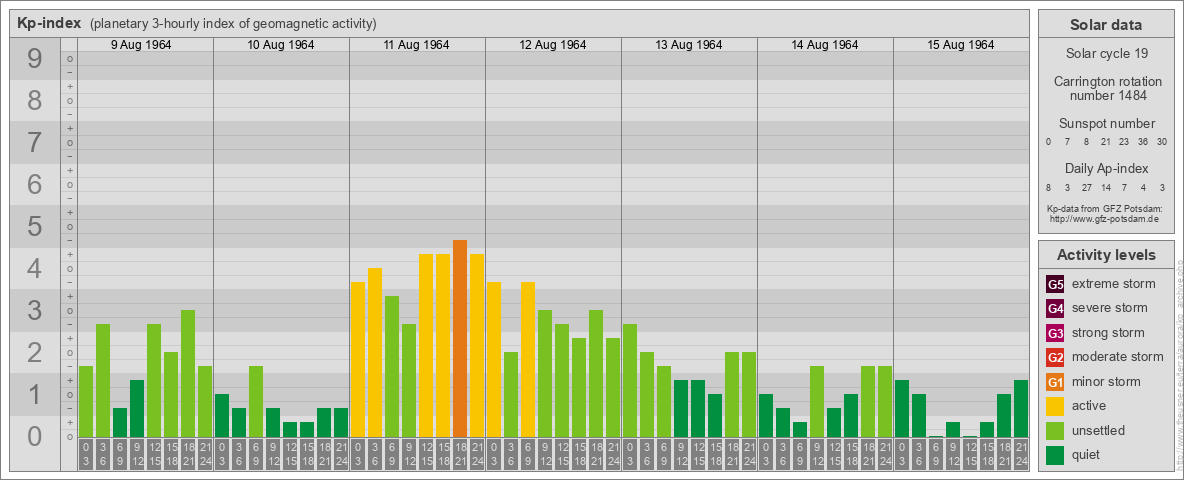
Task: Click the 3-6 bar on 9 Aug
Action: point(103,380)
